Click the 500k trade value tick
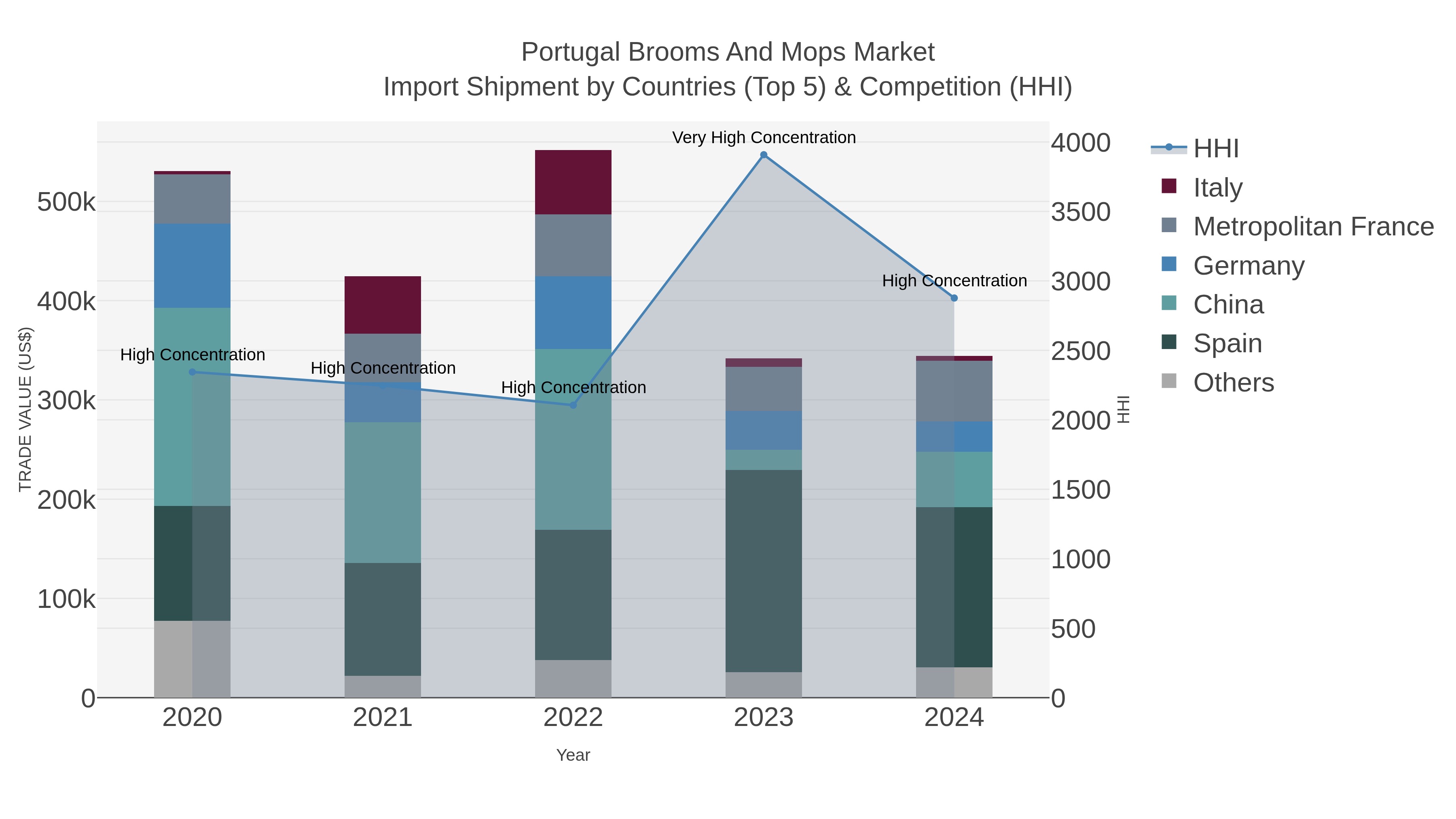The image size is (1456, 819). click(66, 202)
